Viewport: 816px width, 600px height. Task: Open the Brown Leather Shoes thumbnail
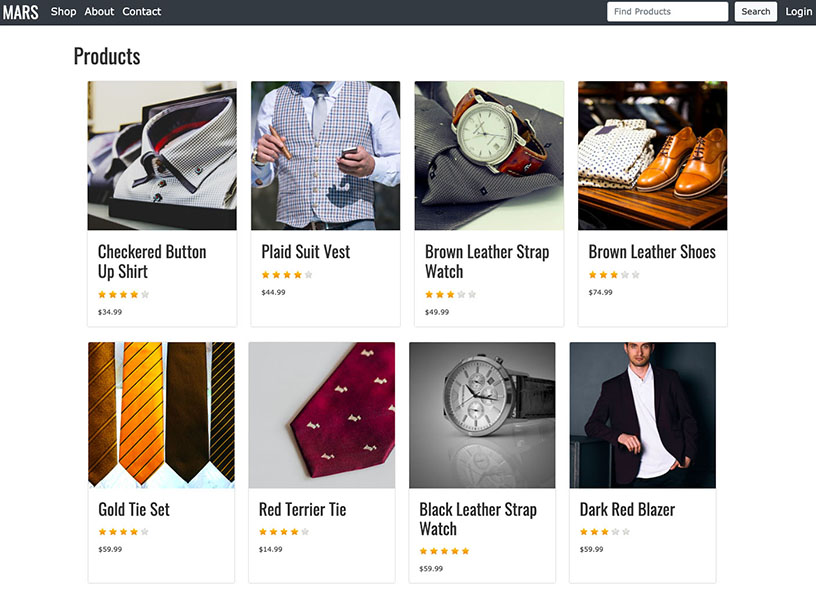(x=652, y=156)
